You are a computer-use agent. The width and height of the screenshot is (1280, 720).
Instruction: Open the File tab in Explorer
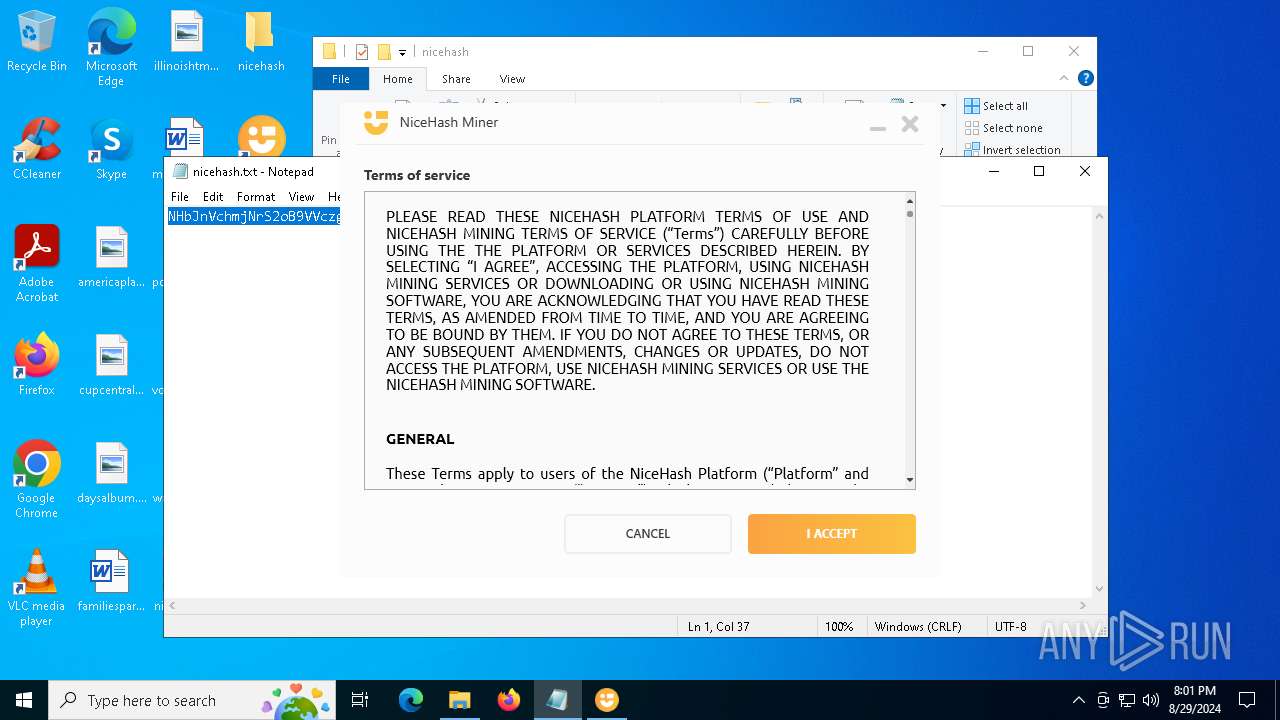[341, 79]
